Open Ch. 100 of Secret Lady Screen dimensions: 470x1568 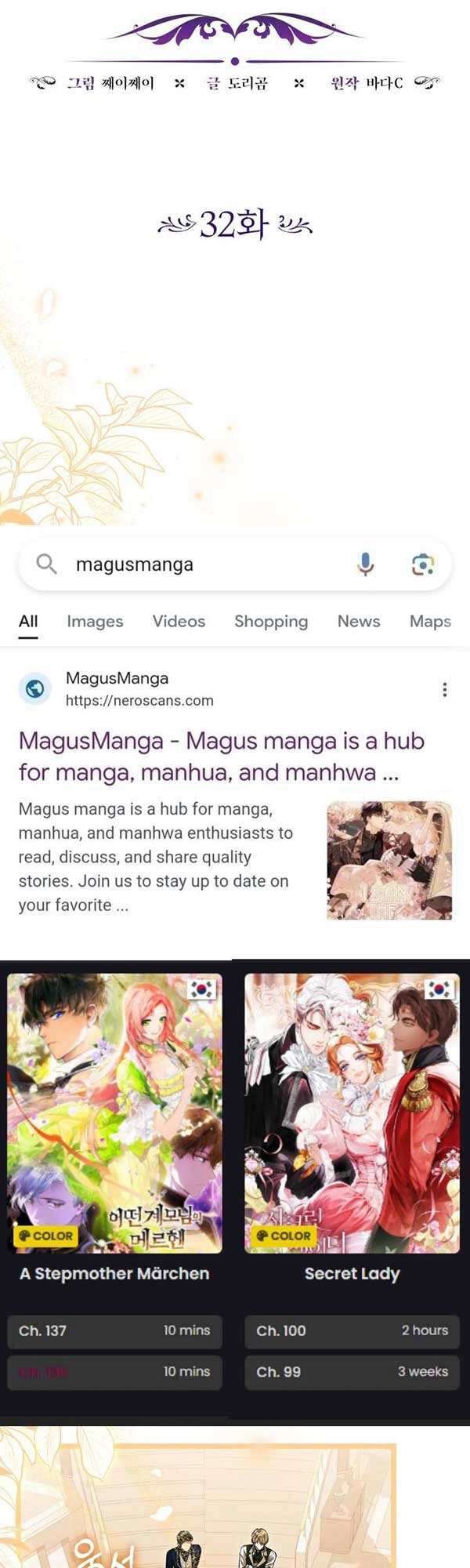click(x=352, y=1330)
